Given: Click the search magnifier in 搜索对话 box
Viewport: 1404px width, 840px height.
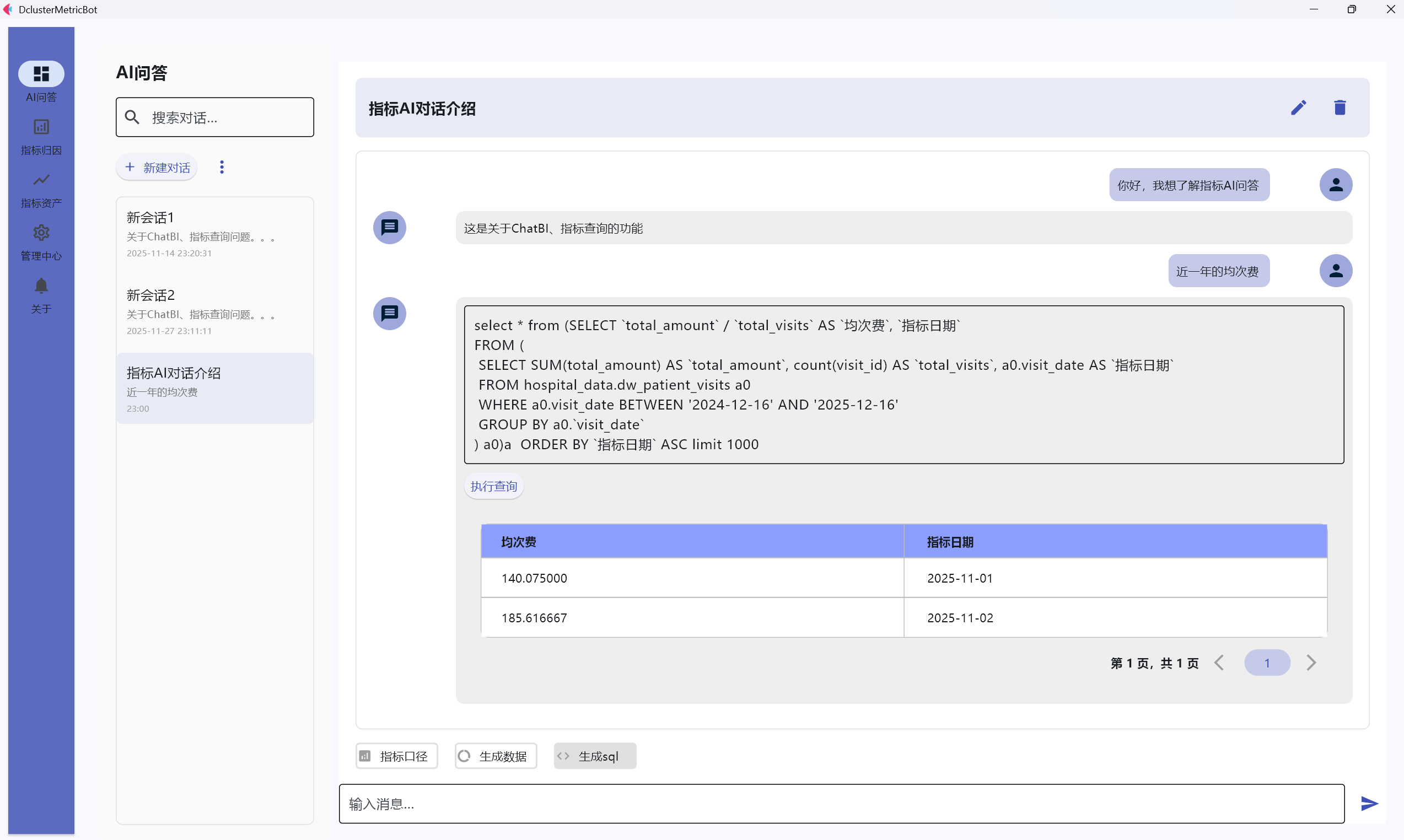Looking at the screenshot, I should point(132,117).
